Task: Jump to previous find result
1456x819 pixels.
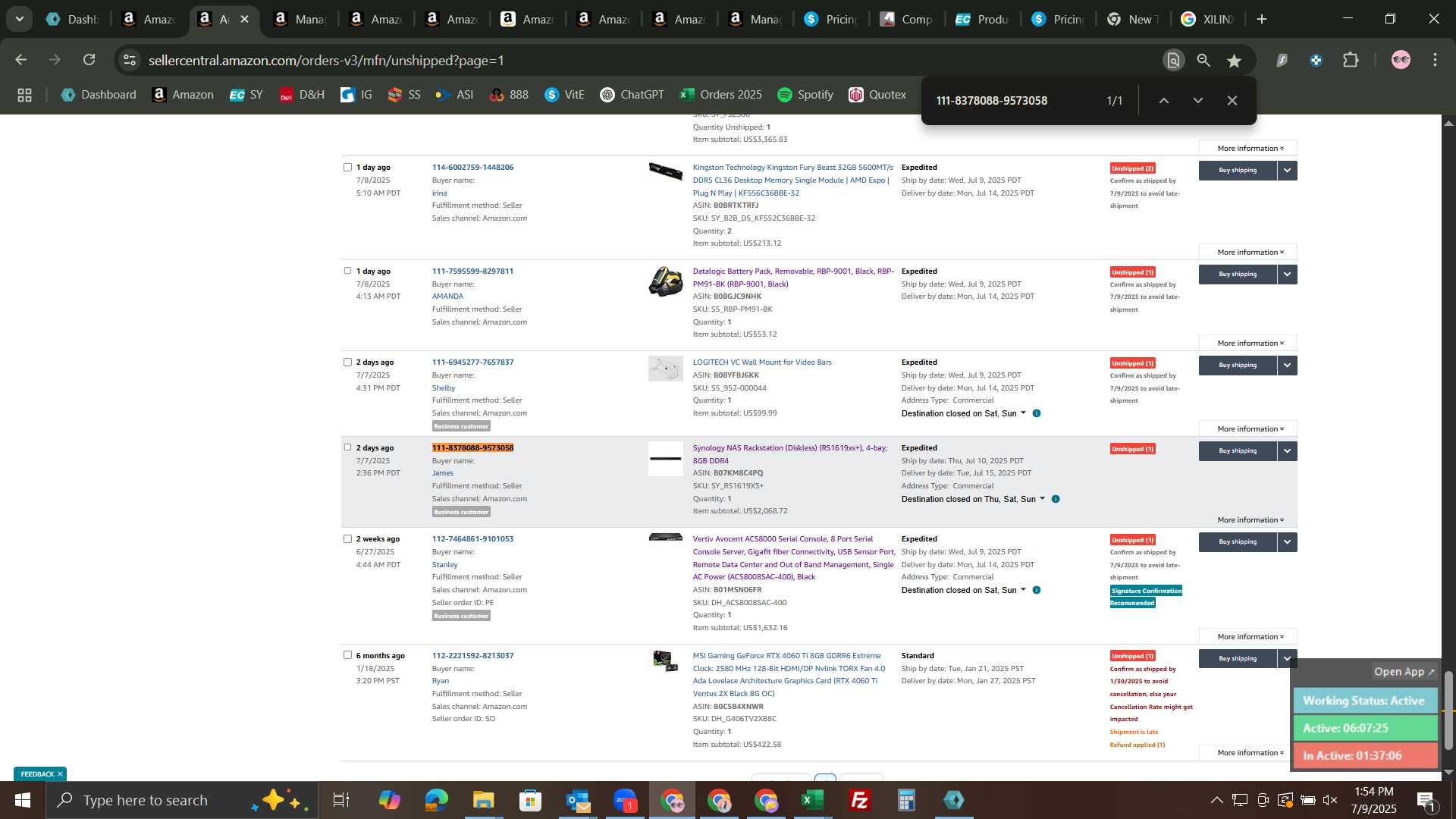Action: point(1163,100)
